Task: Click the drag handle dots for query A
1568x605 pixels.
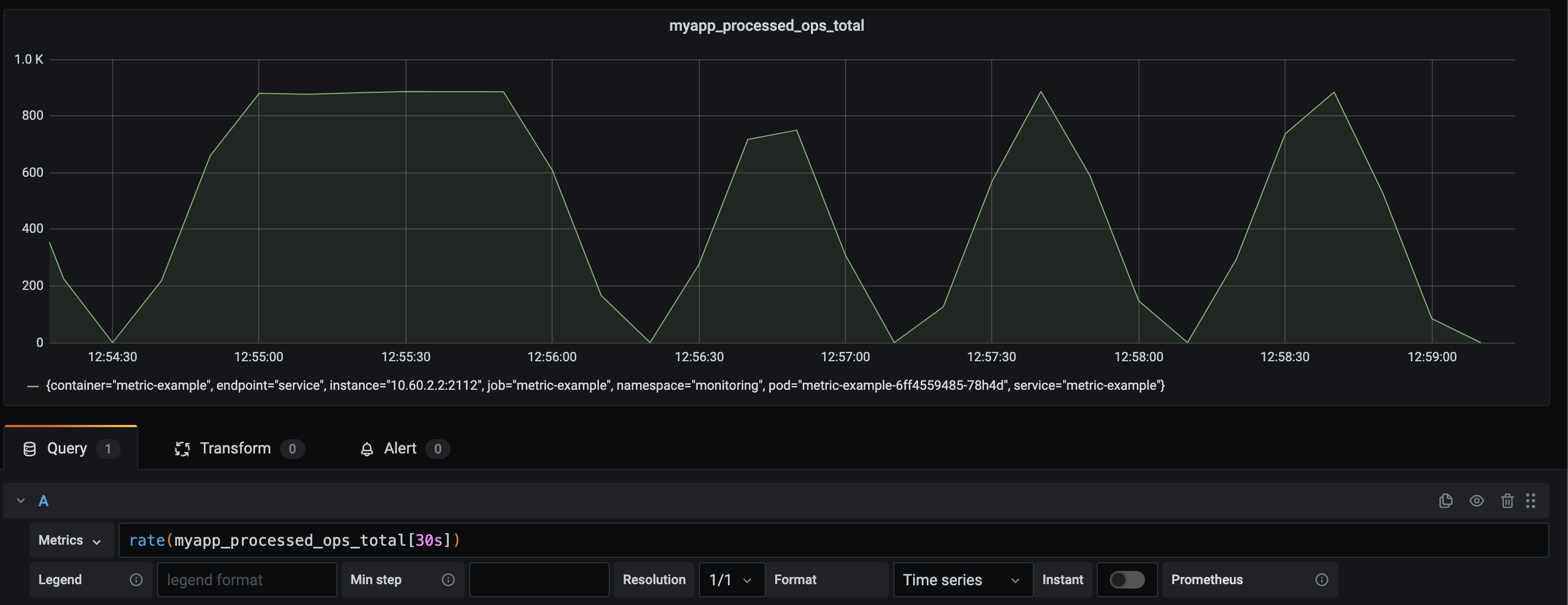Action: pos(1530,501)
